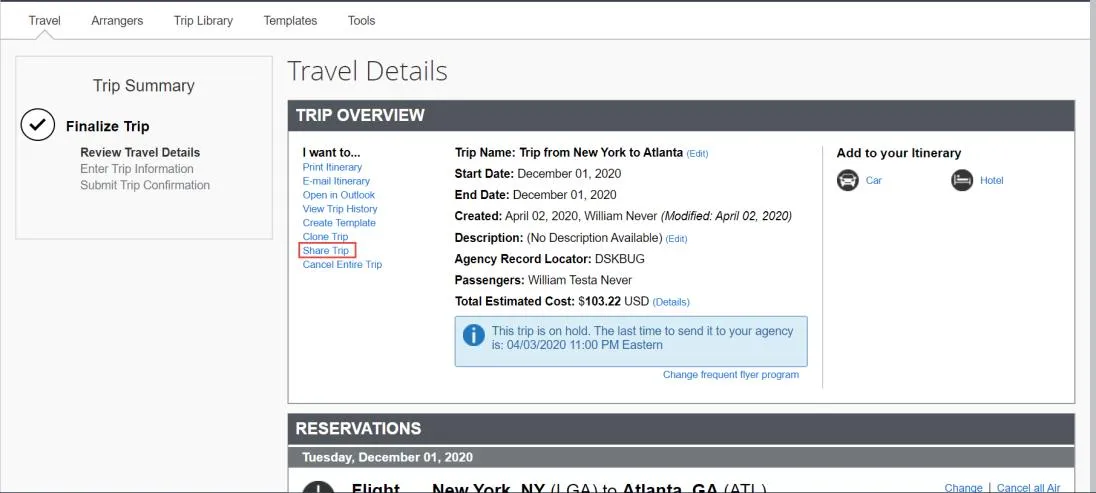Choose E-mail Itinerary link
Screen dimensions: 1096x493
[336, 181]
